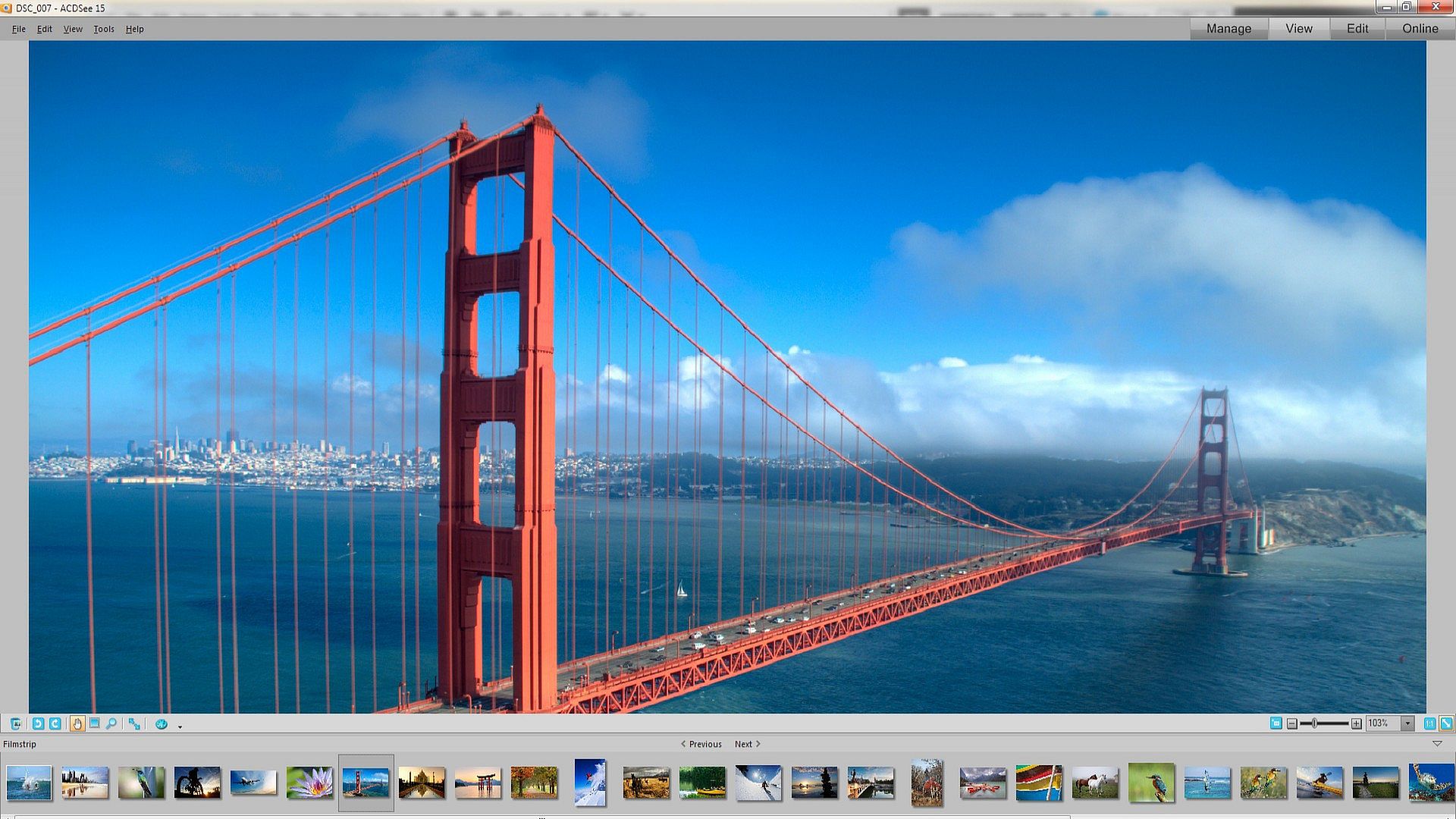Click the external editor globe icon
This screenshot has width=1456, height=819.
[161, 723]
